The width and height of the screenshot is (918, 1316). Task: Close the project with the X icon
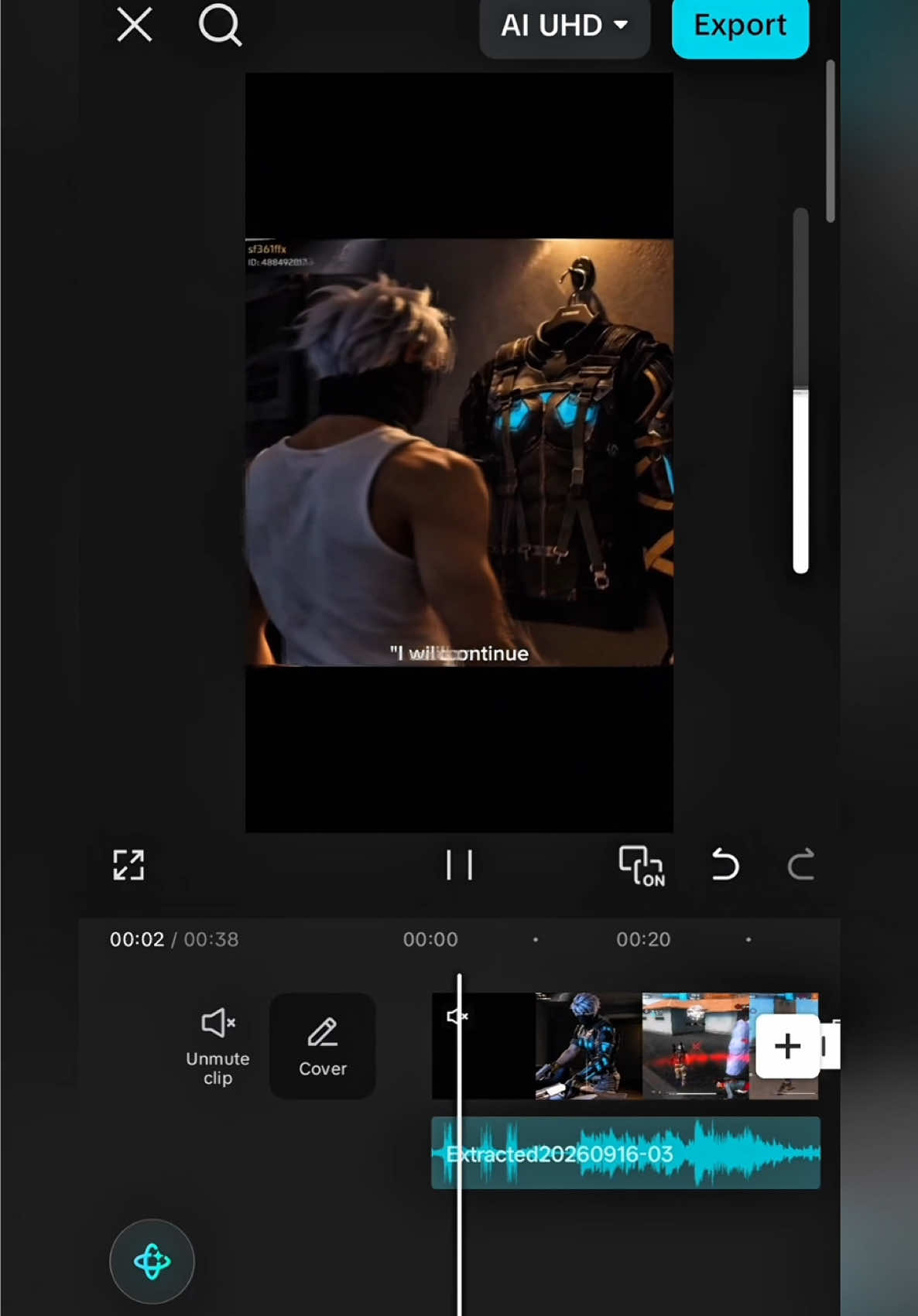(x=134, y=25)
